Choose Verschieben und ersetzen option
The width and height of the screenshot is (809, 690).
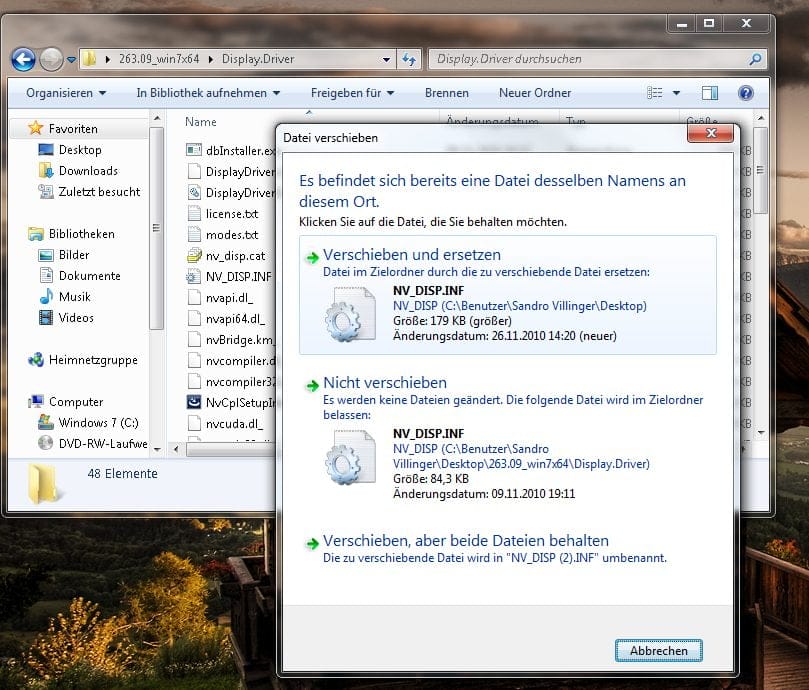(412, 255)
